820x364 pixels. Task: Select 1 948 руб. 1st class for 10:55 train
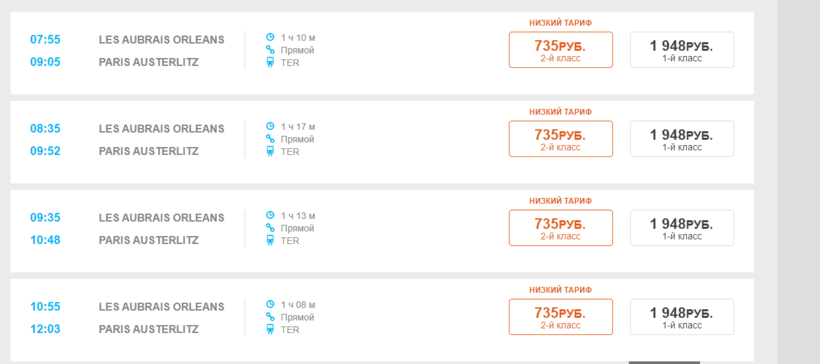coord(682,316)
